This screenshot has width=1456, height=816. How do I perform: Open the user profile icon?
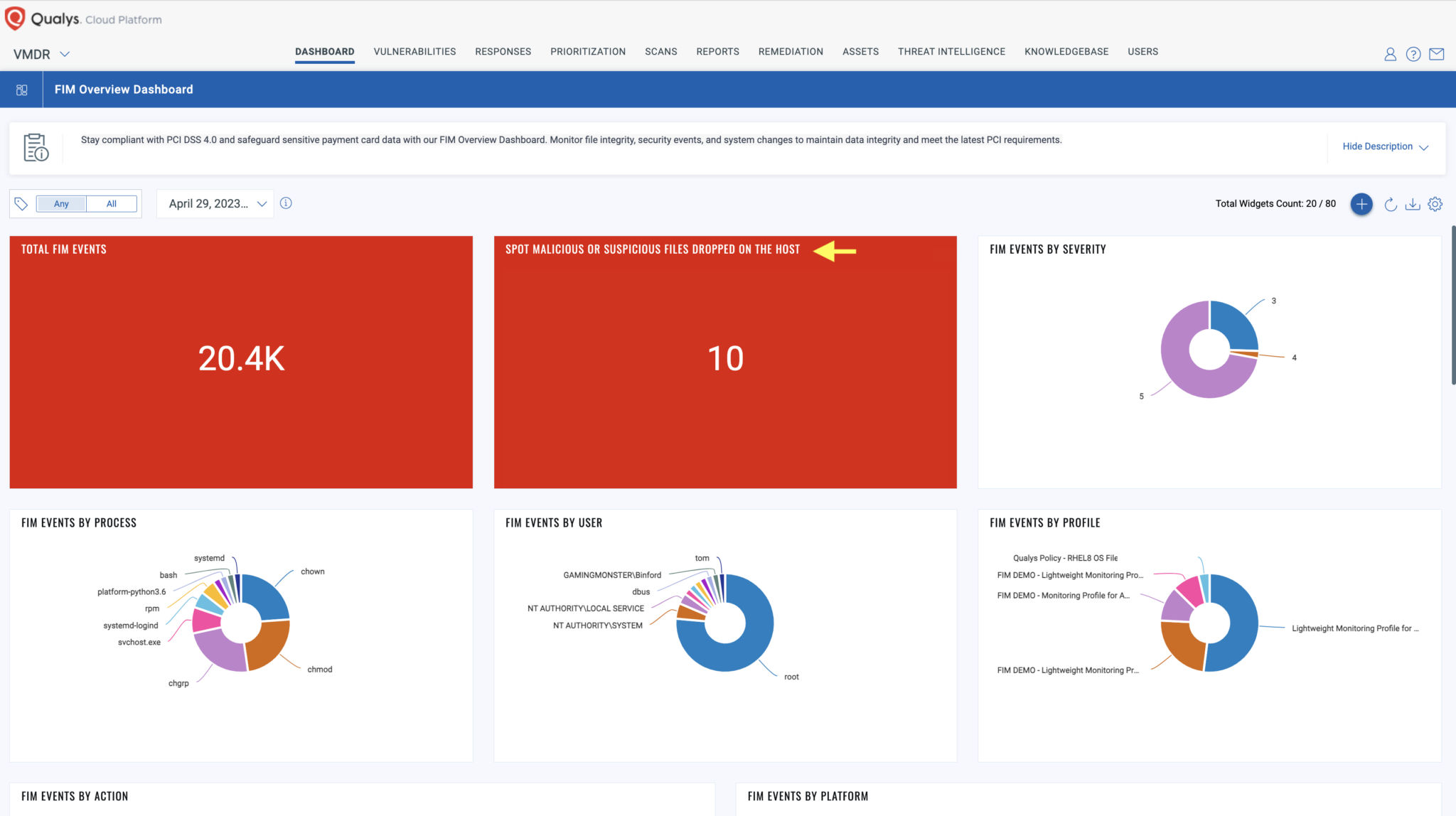point(1390,53)
